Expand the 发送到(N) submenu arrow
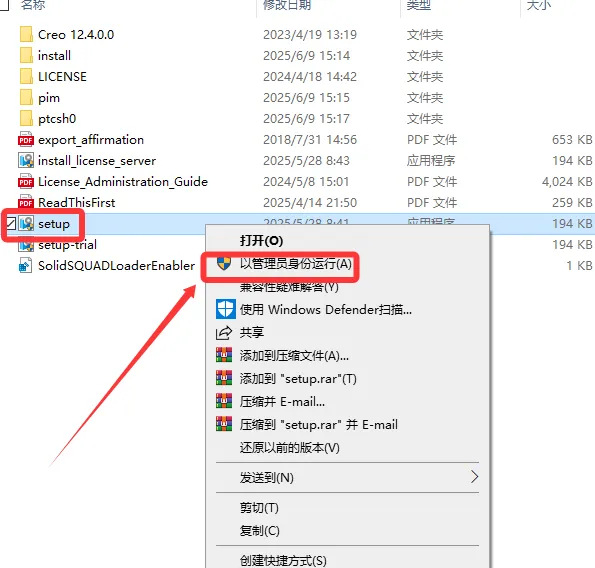 click(474, 477)
